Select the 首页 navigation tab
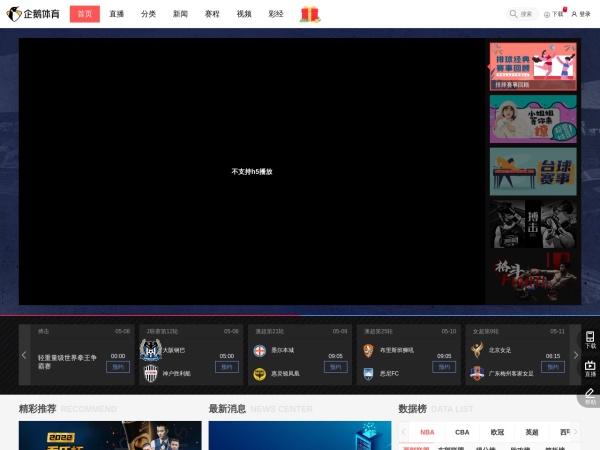This screenshot has width=600, height=450. [84, 14]
